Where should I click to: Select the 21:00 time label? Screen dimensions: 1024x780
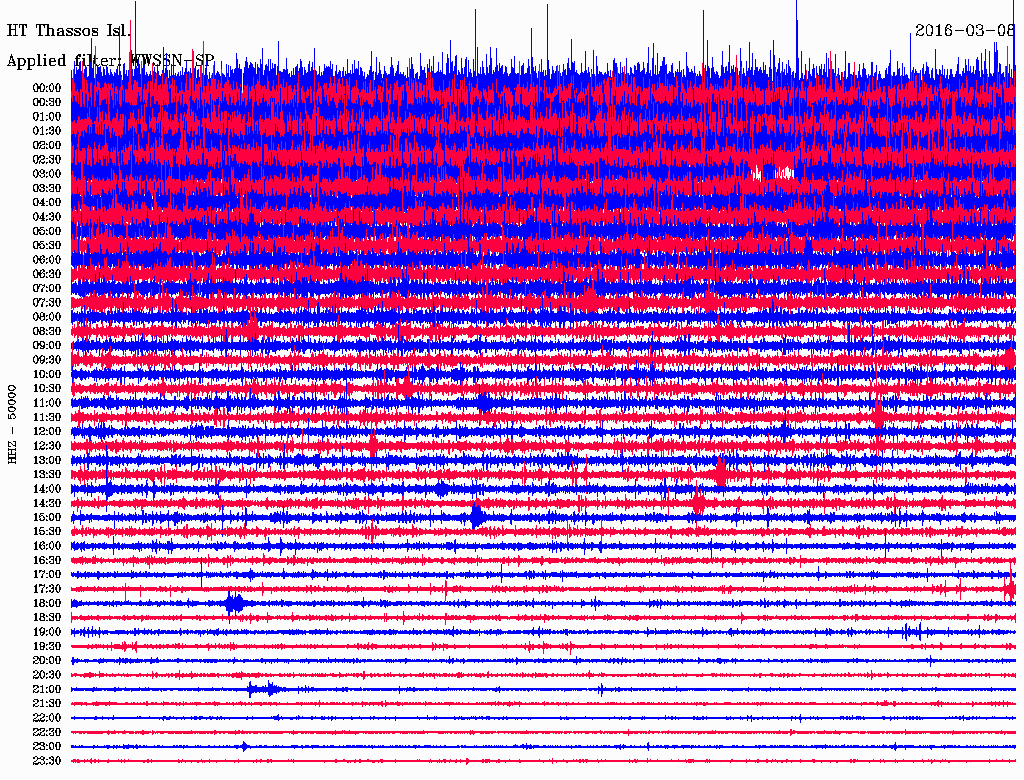(x=47, y=689)
